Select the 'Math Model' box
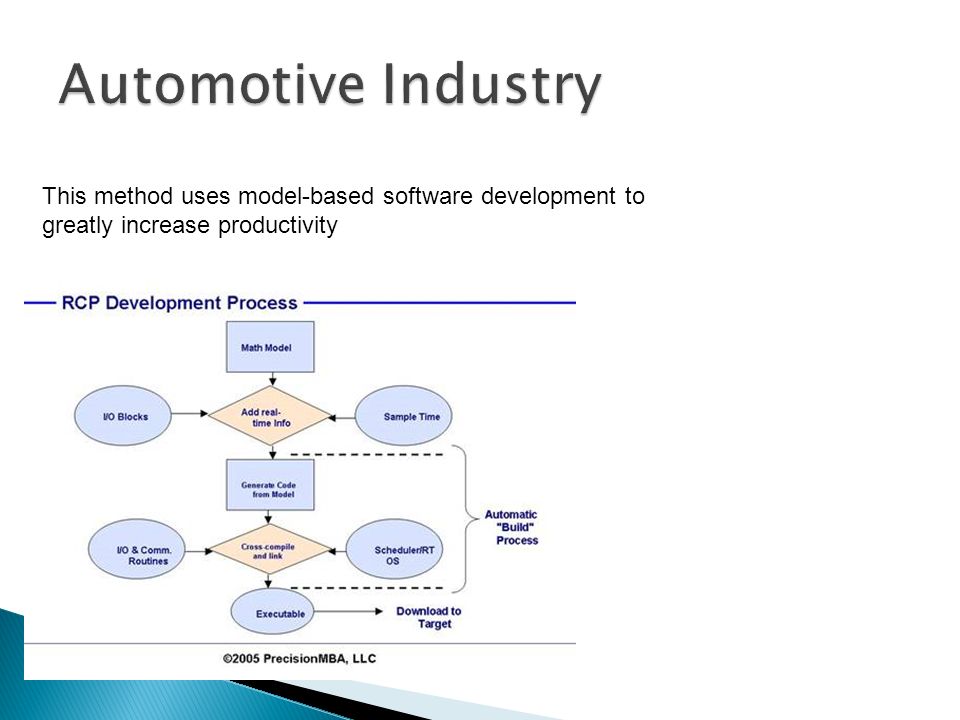The height and width of the screenshot is (720, 960). click(270, 347)
